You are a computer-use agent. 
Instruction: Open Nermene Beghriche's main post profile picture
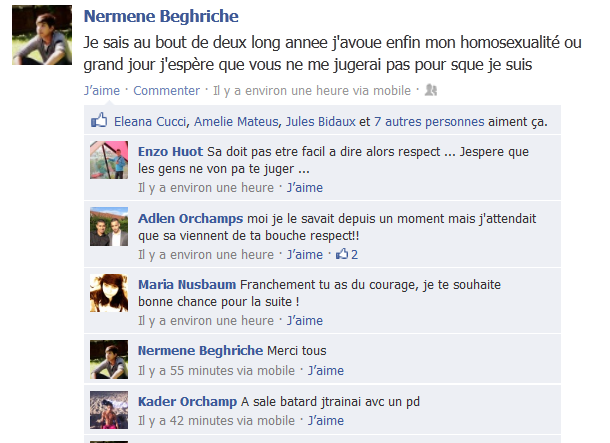[42, 35]
